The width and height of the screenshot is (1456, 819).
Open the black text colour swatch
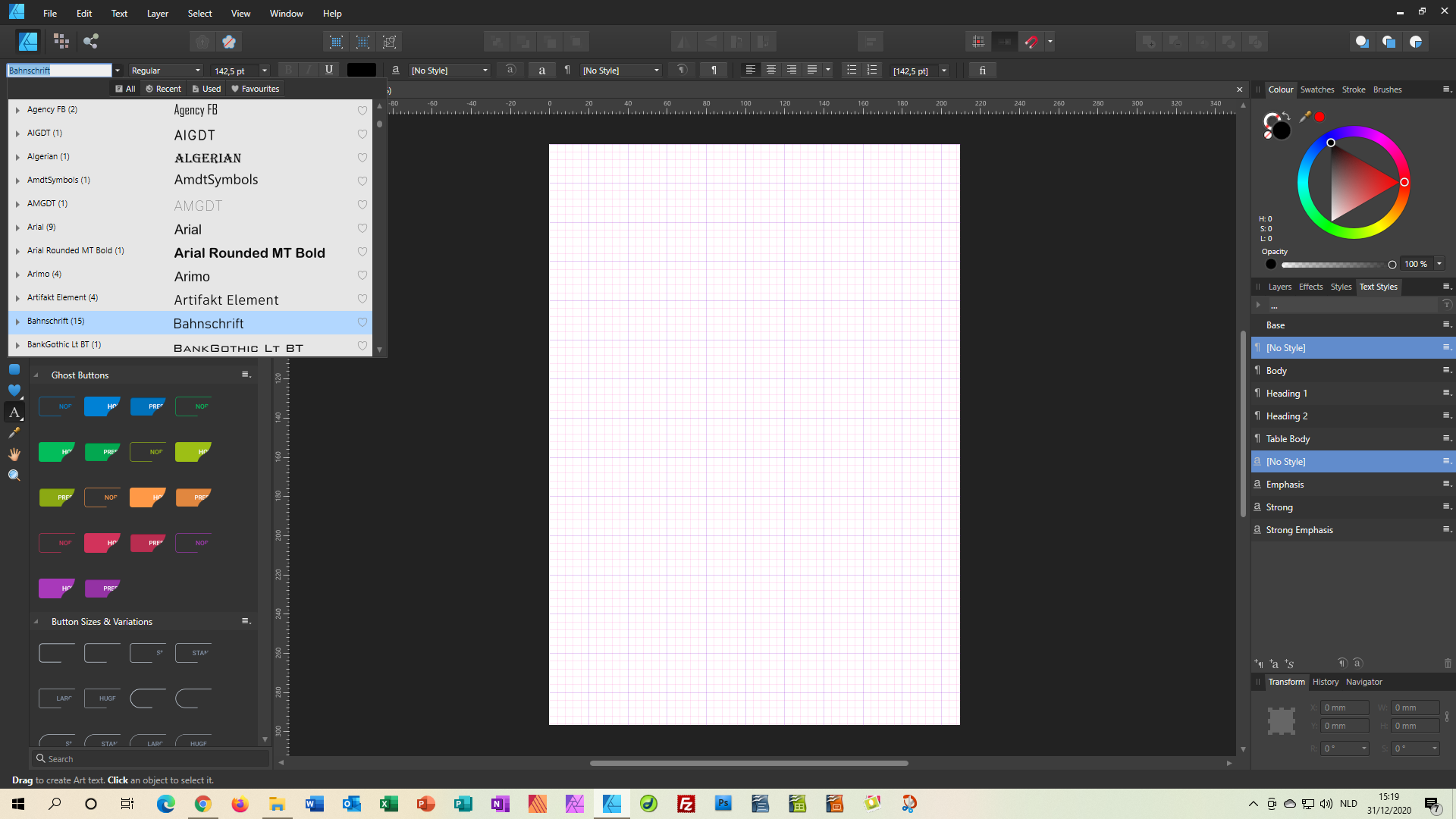[361, 70]
